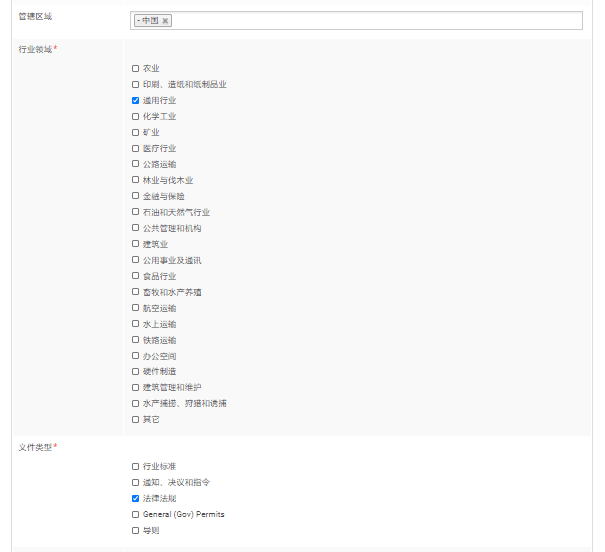Check the 建筑业 checkbox
605x552 pixels.
coord(136,244)
